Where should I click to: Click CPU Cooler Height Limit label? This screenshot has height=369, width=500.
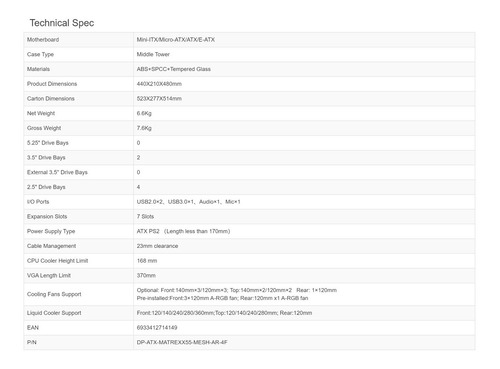click(x=58, y=261)
